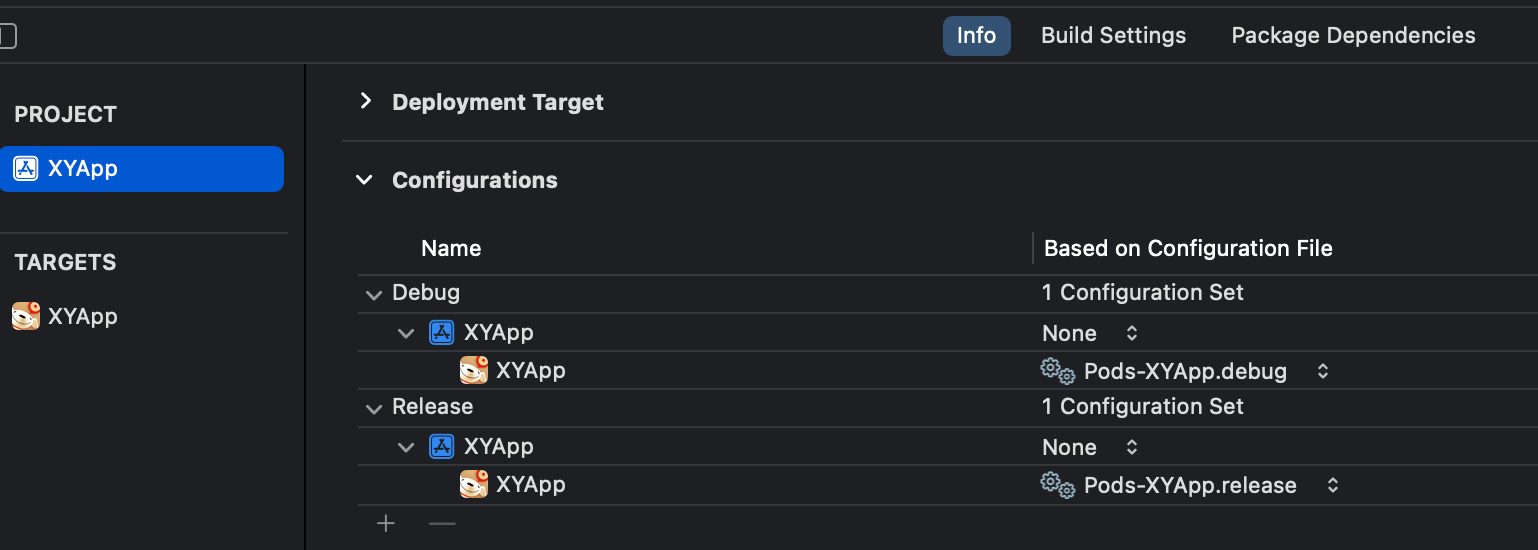Open None dropdown for Debug XYApp project

click(x=1131, y=333)
